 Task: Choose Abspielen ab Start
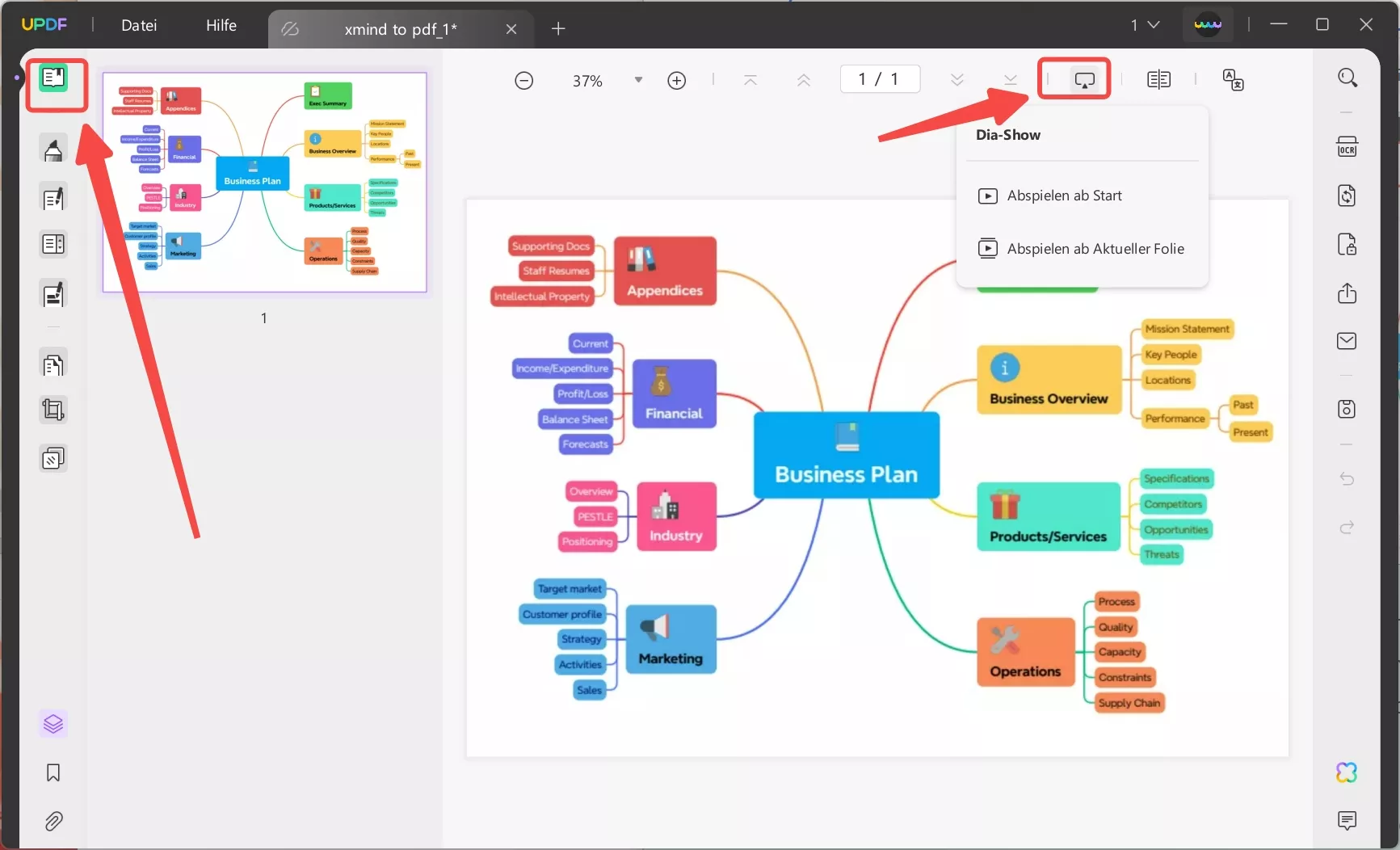coord(1065,195)
